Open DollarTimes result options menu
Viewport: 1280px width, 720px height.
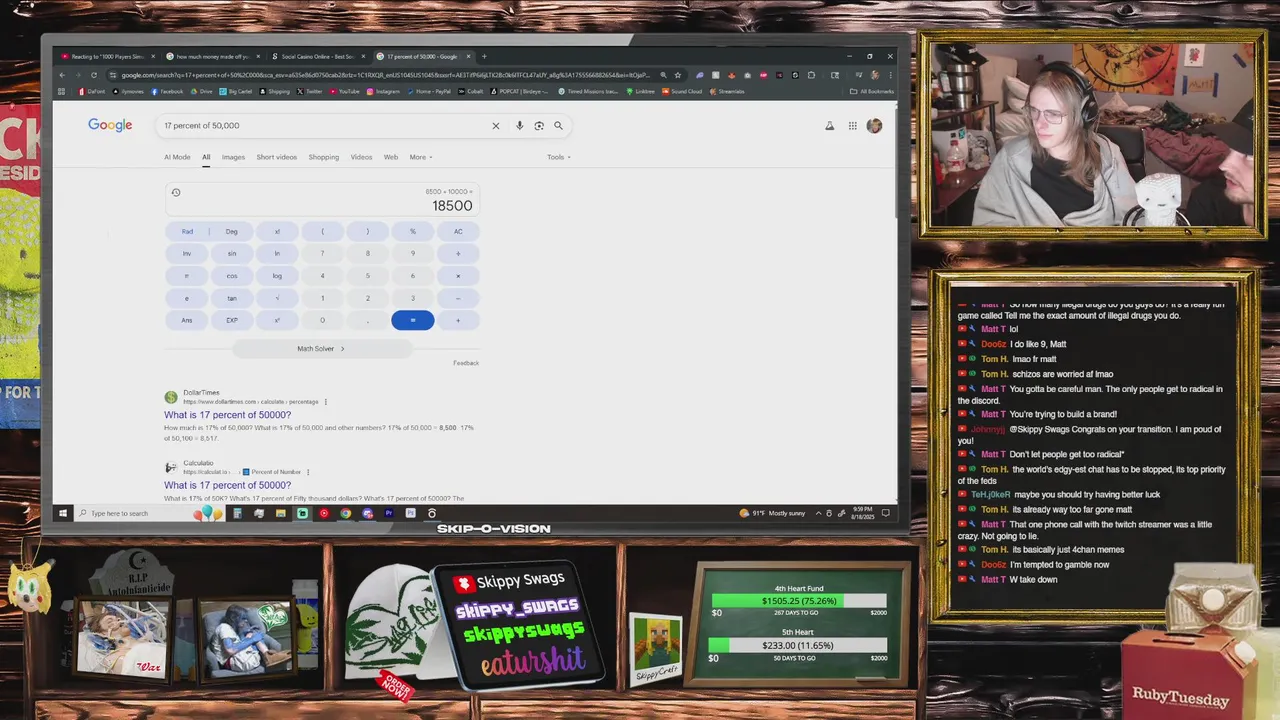pos(326,402)
